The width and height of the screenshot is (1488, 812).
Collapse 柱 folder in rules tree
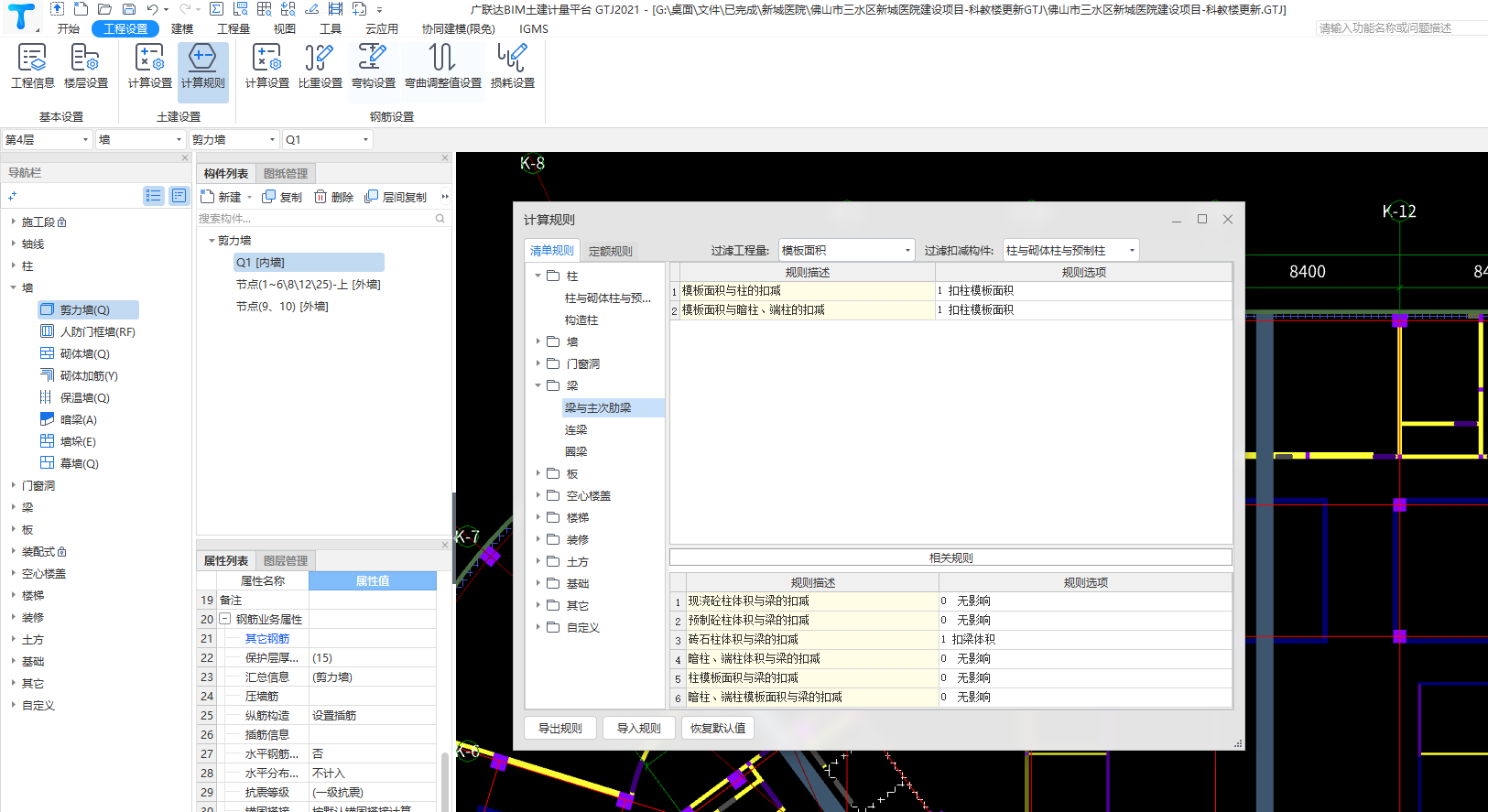538,276
